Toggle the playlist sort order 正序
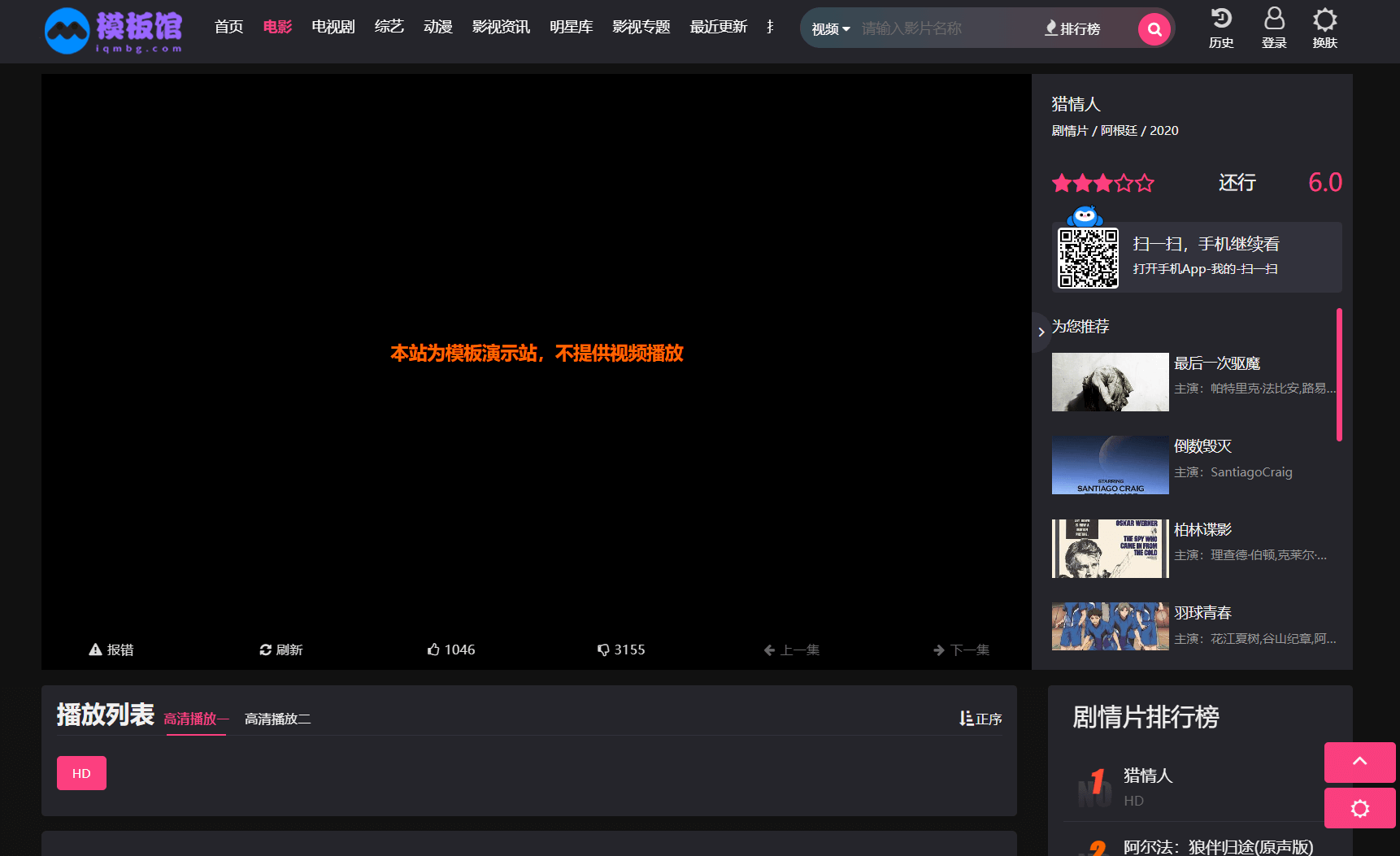Image resolution: width=1400 pixels, height=856 pixels. [980, 719]
